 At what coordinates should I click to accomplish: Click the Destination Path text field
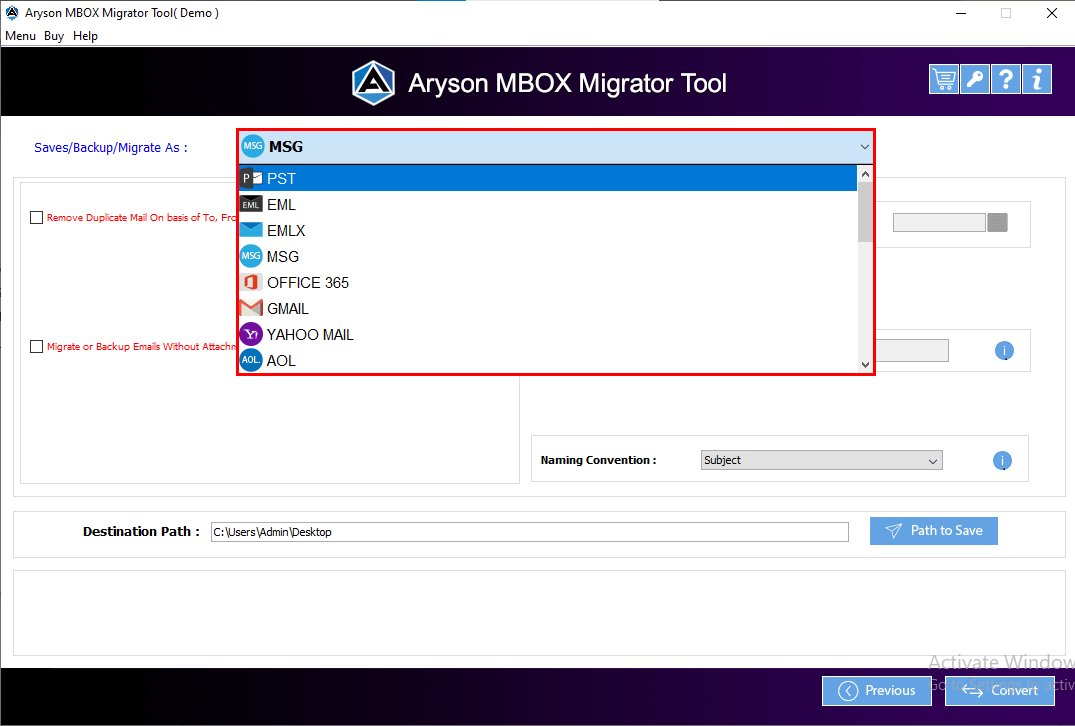529,532
